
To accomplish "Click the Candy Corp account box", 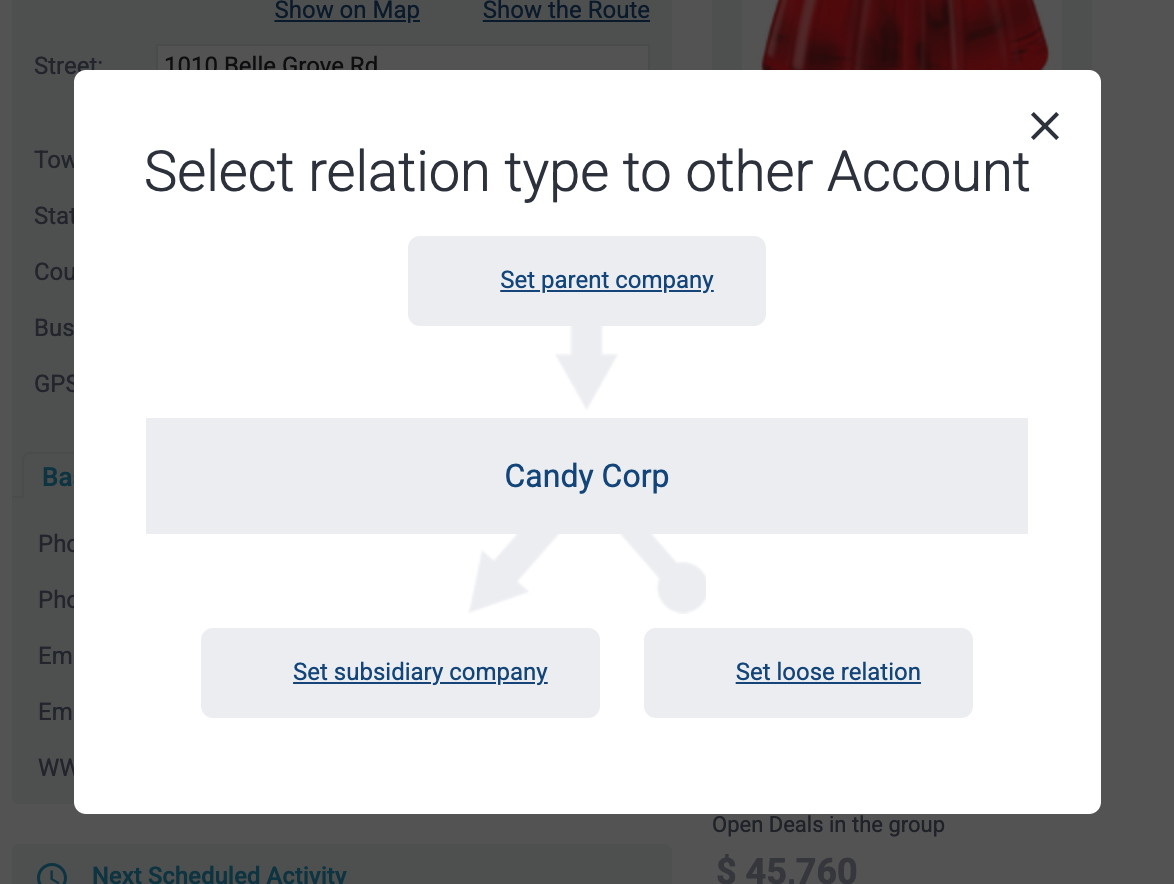I will pos(586,476).
